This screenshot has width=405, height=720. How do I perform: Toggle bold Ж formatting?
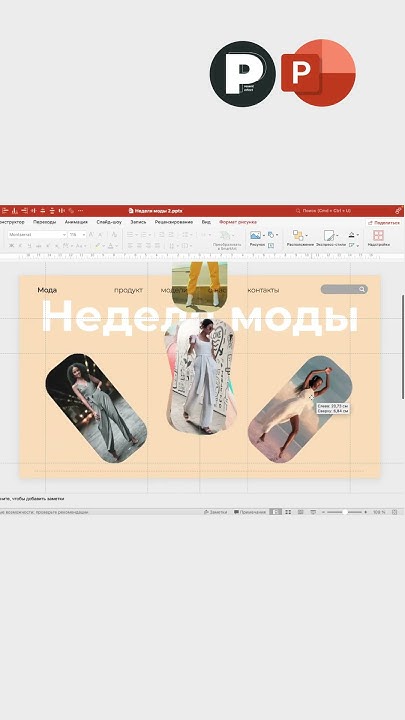tap(11, 246)
